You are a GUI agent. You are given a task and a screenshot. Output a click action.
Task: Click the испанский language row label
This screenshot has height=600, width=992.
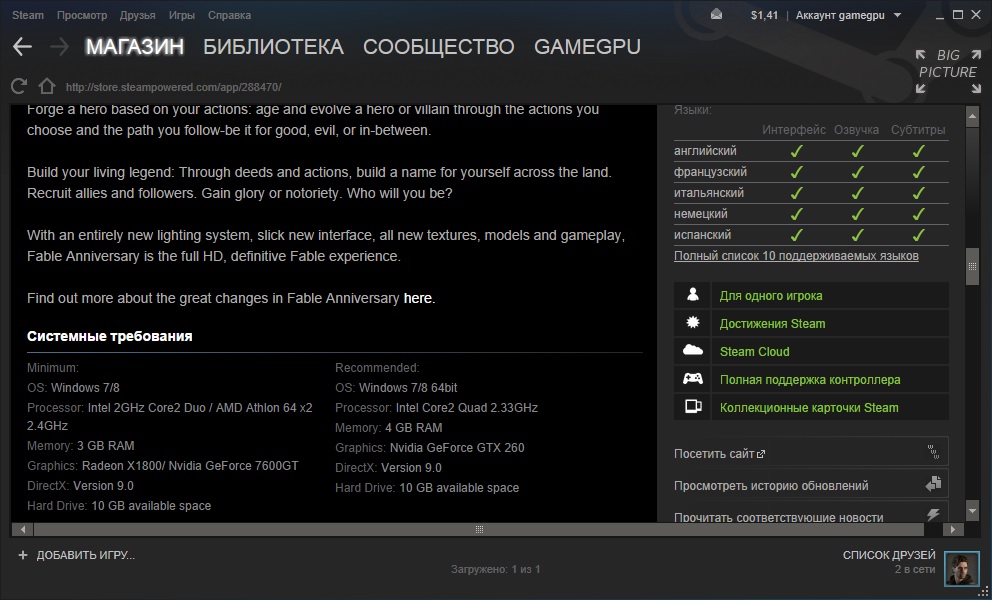(702, 235)
